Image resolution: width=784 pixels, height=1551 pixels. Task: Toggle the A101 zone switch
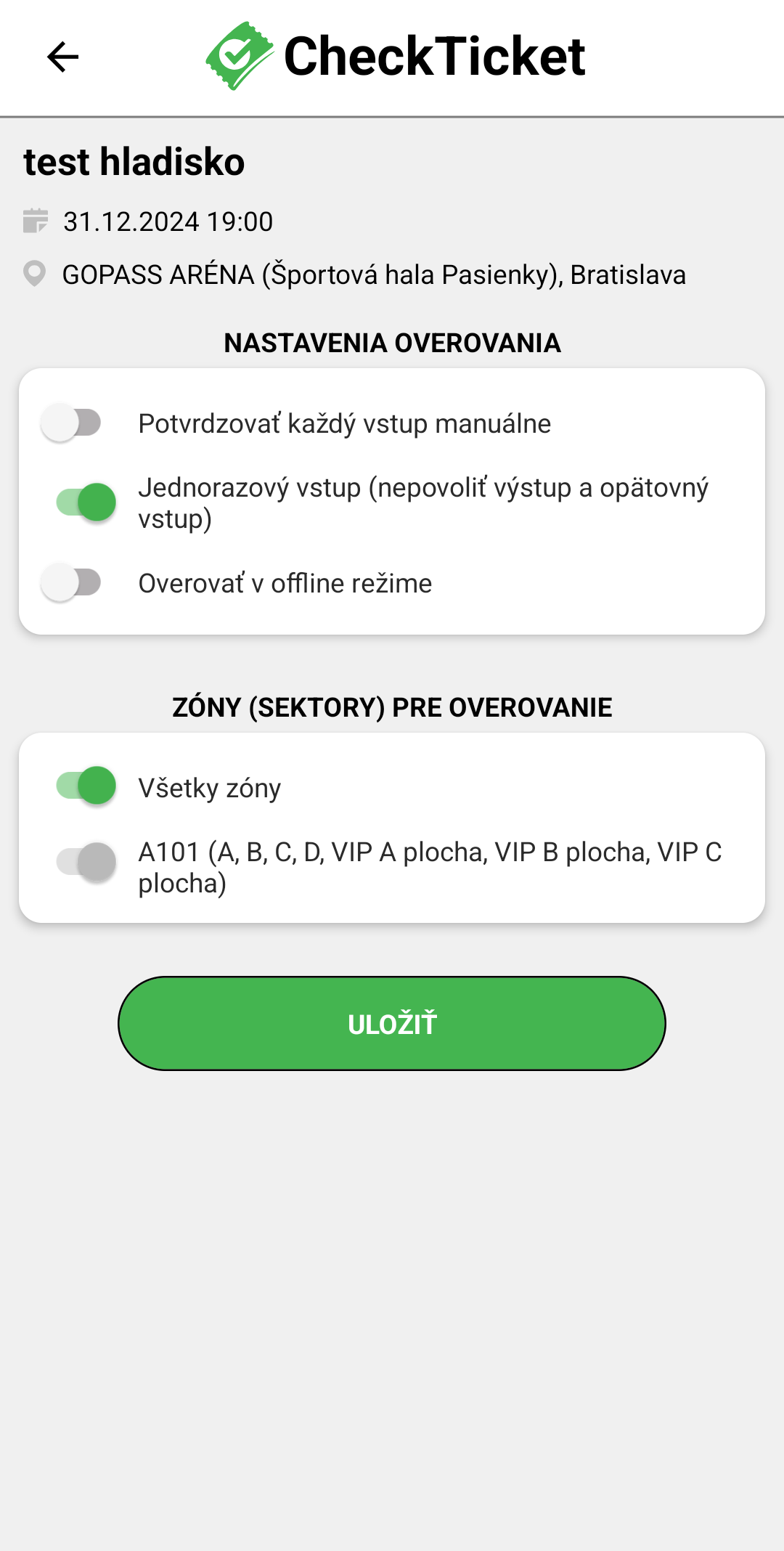[86, 862]
